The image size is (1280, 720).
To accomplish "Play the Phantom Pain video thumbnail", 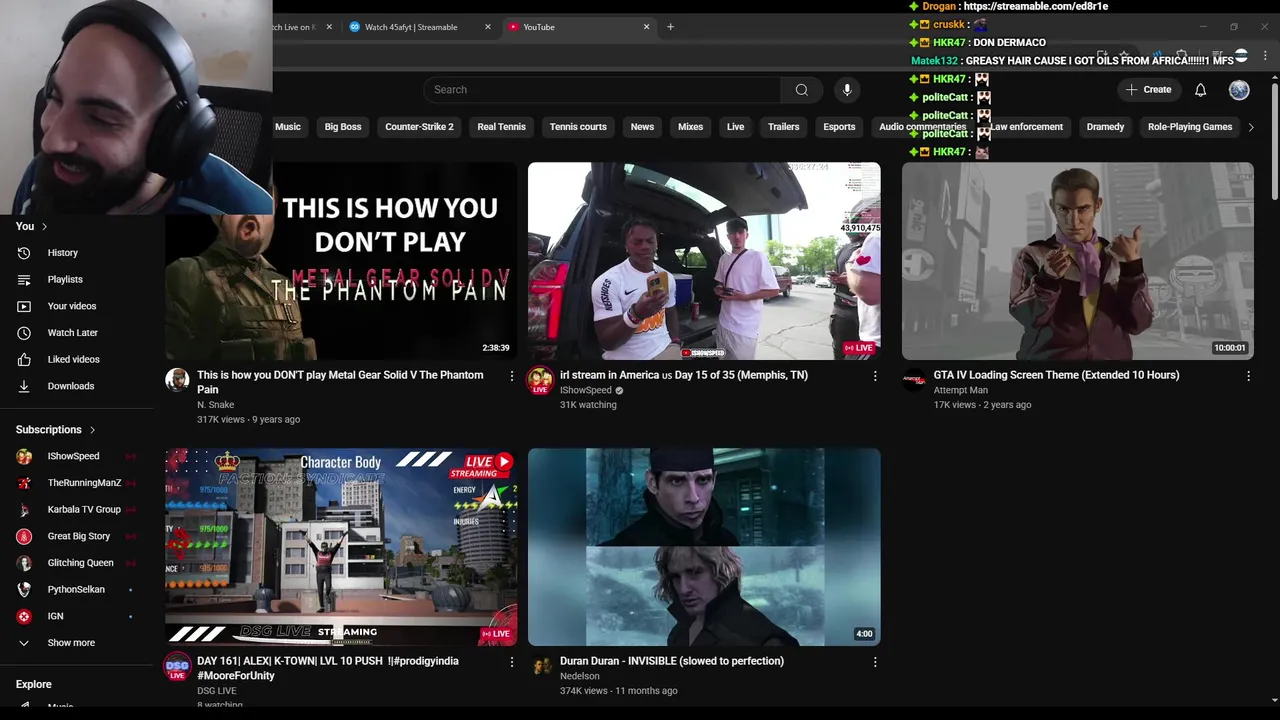I will [x=341, y=261].
